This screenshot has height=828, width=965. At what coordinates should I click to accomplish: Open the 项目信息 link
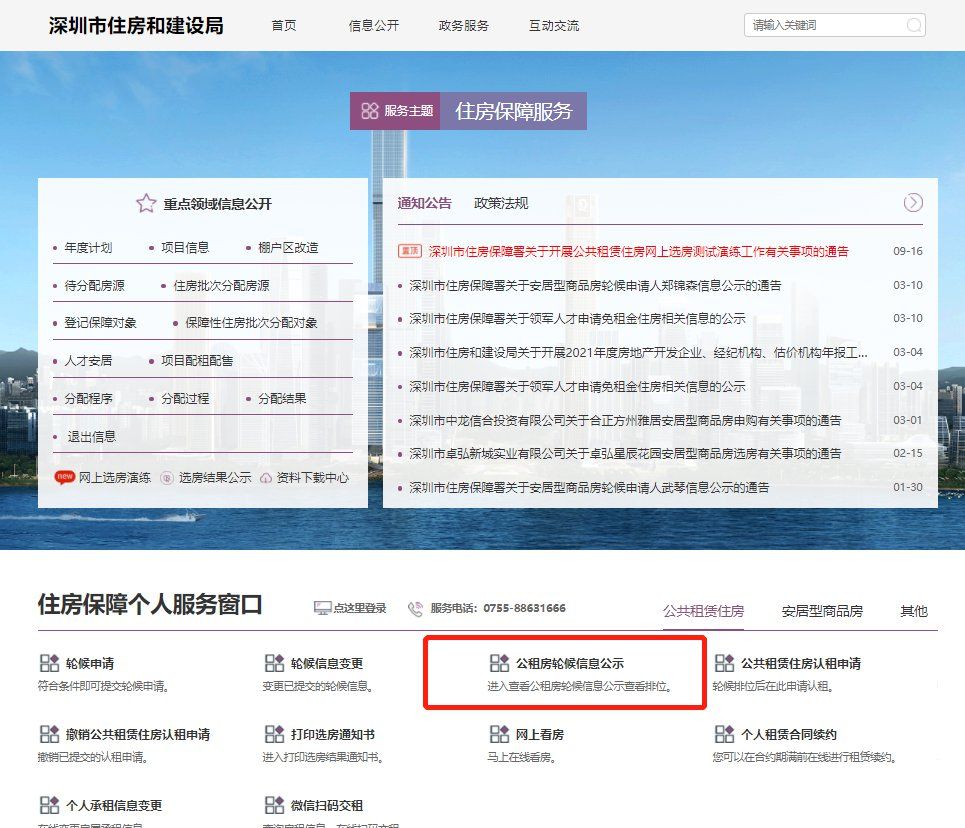click(x=185, y=247)
